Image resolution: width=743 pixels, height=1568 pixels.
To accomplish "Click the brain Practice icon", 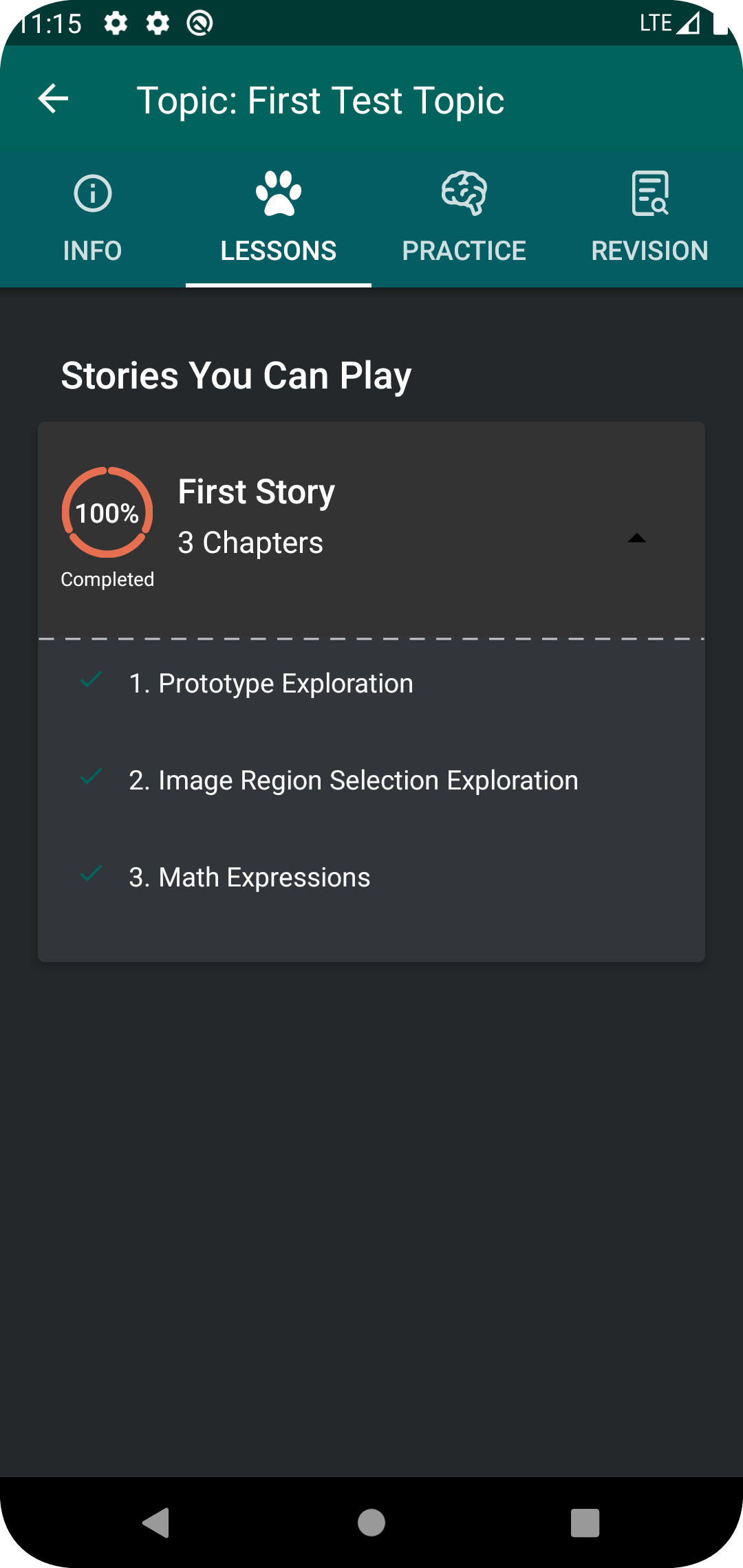I will [464, 193].
